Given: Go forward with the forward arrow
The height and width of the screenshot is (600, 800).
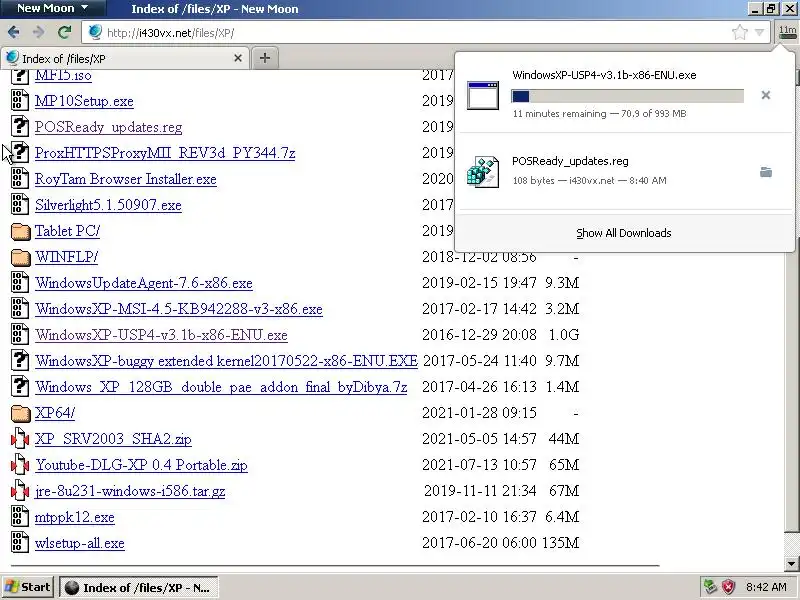Looking at the screenshot, I should pos(39,33).
